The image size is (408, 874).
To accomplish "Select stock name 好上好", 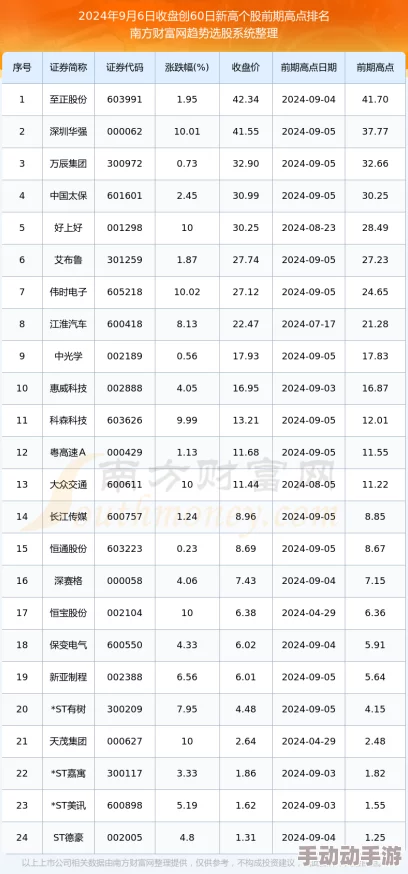I will [69, 228].
